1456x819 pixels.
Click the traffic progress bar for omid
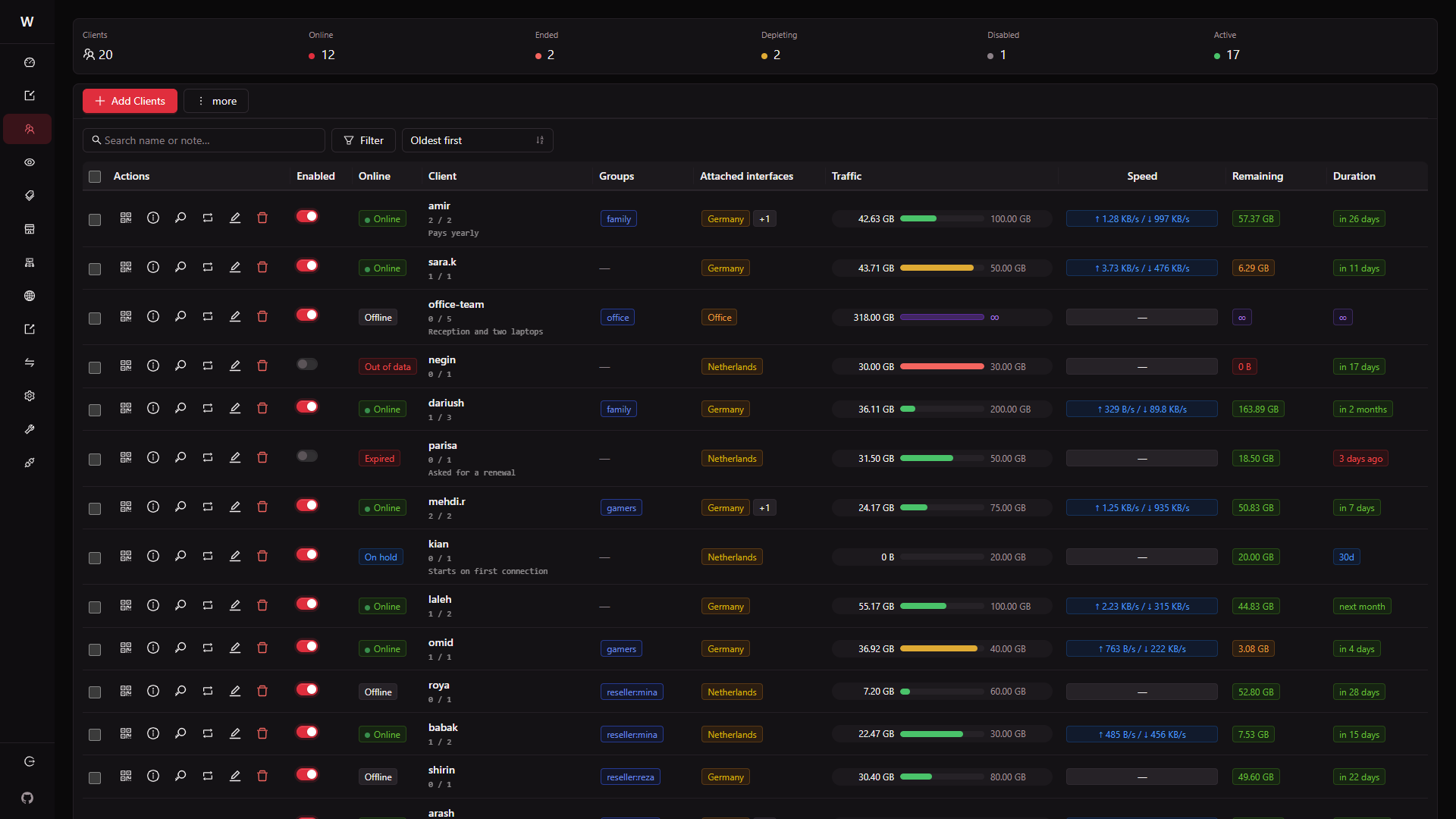tap(942, 648)
